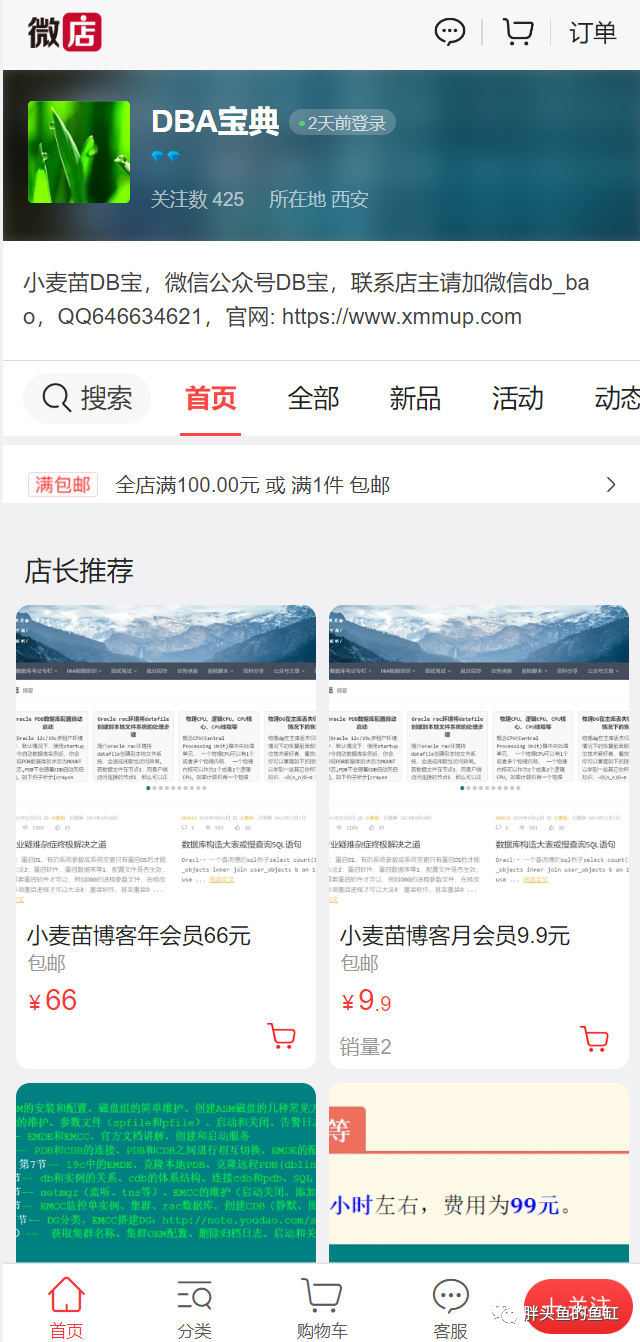640x1342 pixels.
Task: Open 分类 categories in the bottom navigation
Action: pyautogui.click(x=194, y=1307)
